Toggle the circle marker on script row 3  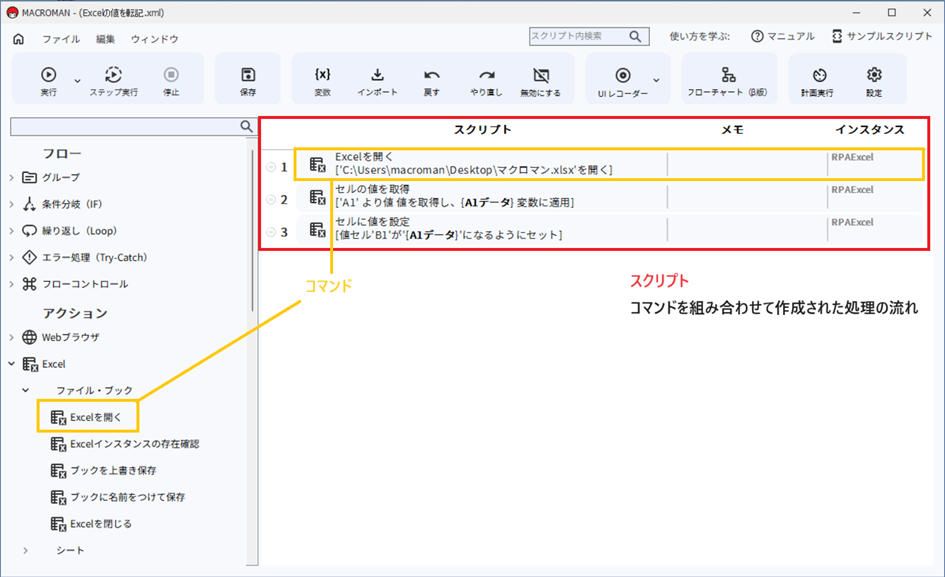click(271, 232)
